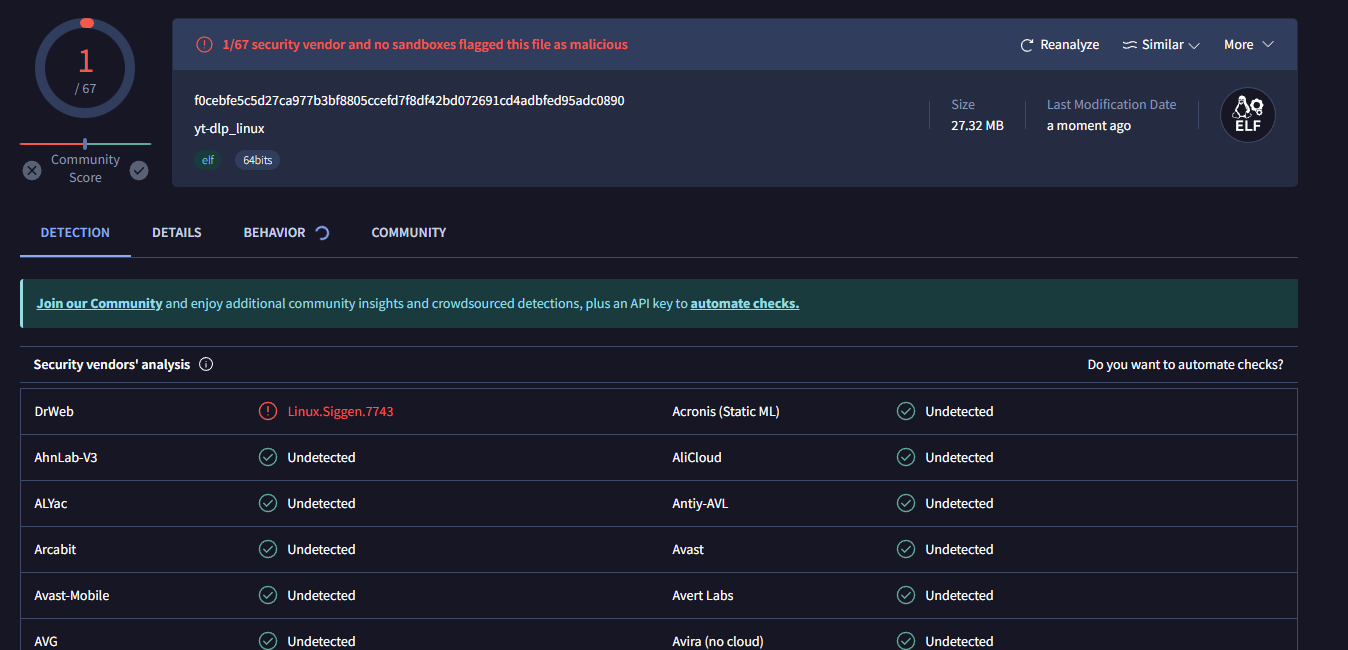The width and height of the screenshot is (1348, 650).
Task: Open the automate checks link in the banner
Action: click(x=744, y=304)
